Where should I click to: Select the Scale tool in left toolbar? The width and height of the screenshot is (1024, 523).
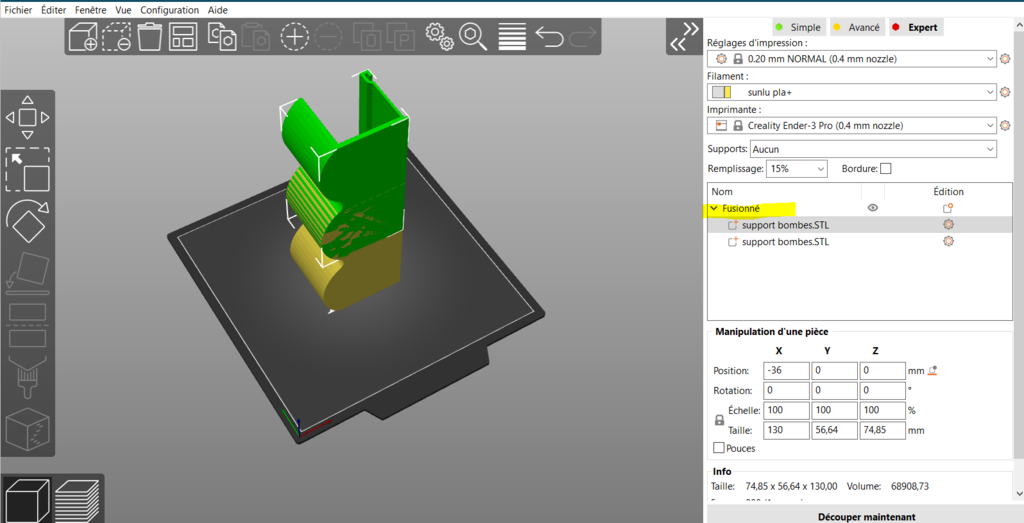tap(27, 169)
